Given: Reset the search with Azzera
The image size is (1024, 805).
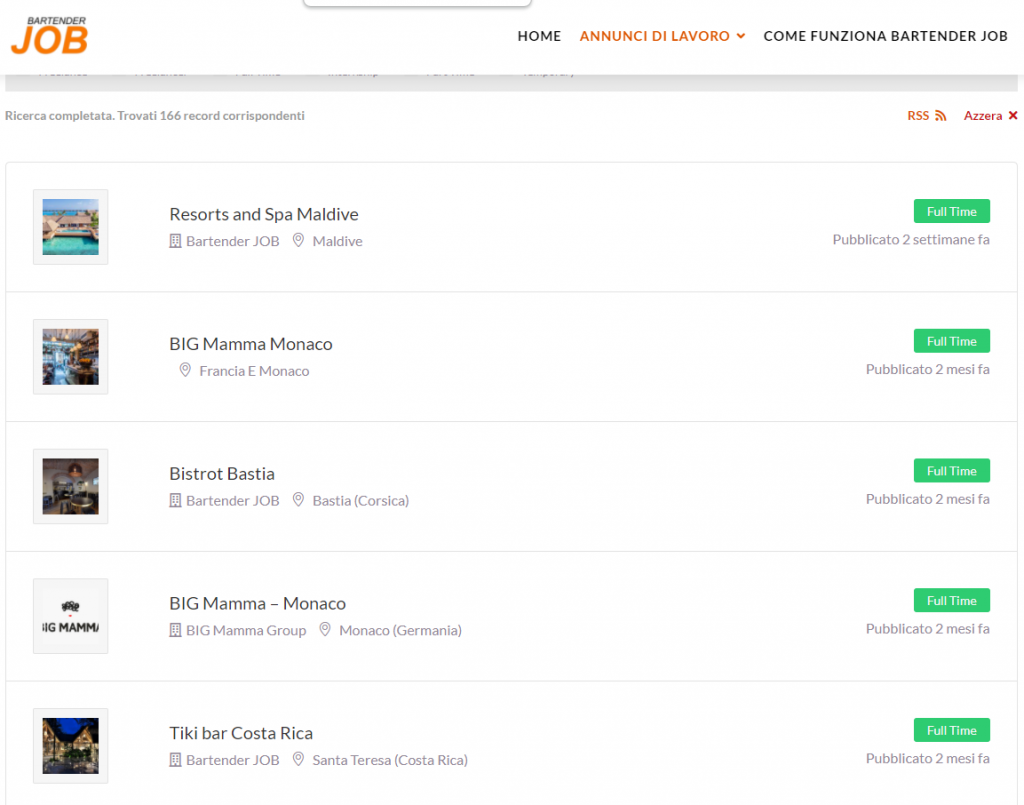Looking at the screenshot, I should 990,116.
